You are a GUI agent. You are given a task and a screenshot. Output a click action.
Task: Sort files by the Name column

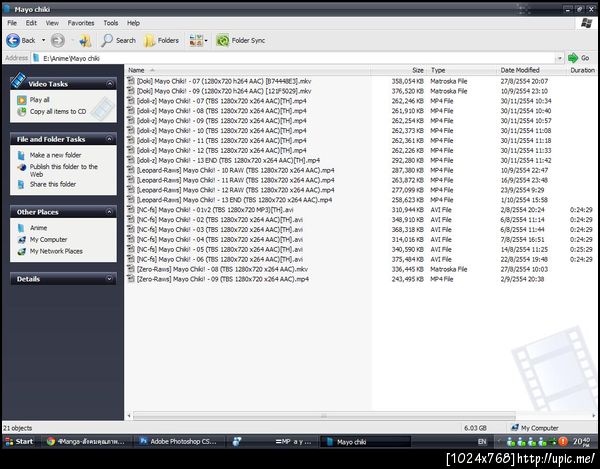pos(247,70)
